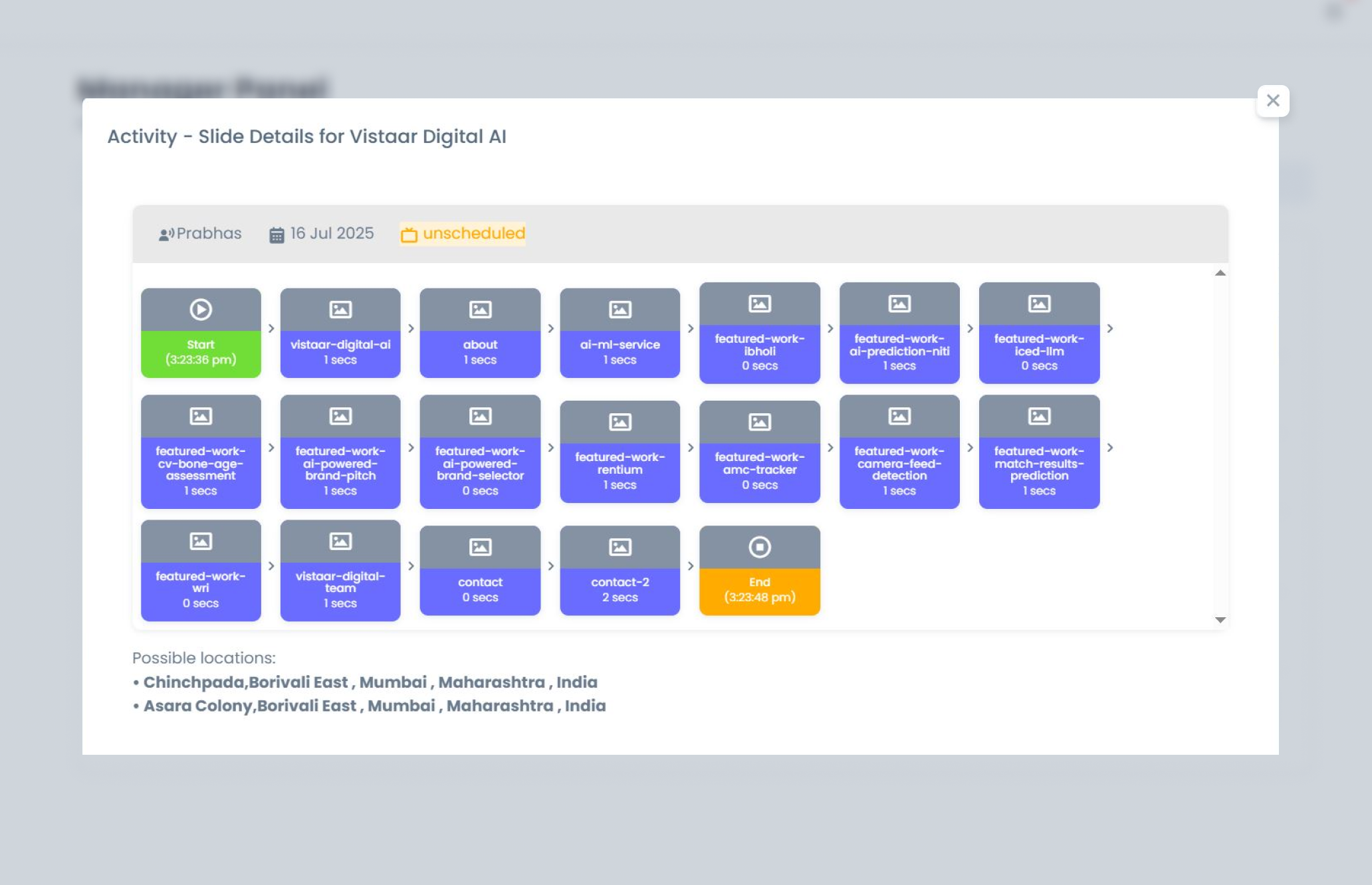Click the orange End (3:23:48 pm) label
This screenshot has width=1372, height=885.
point(760,591)
